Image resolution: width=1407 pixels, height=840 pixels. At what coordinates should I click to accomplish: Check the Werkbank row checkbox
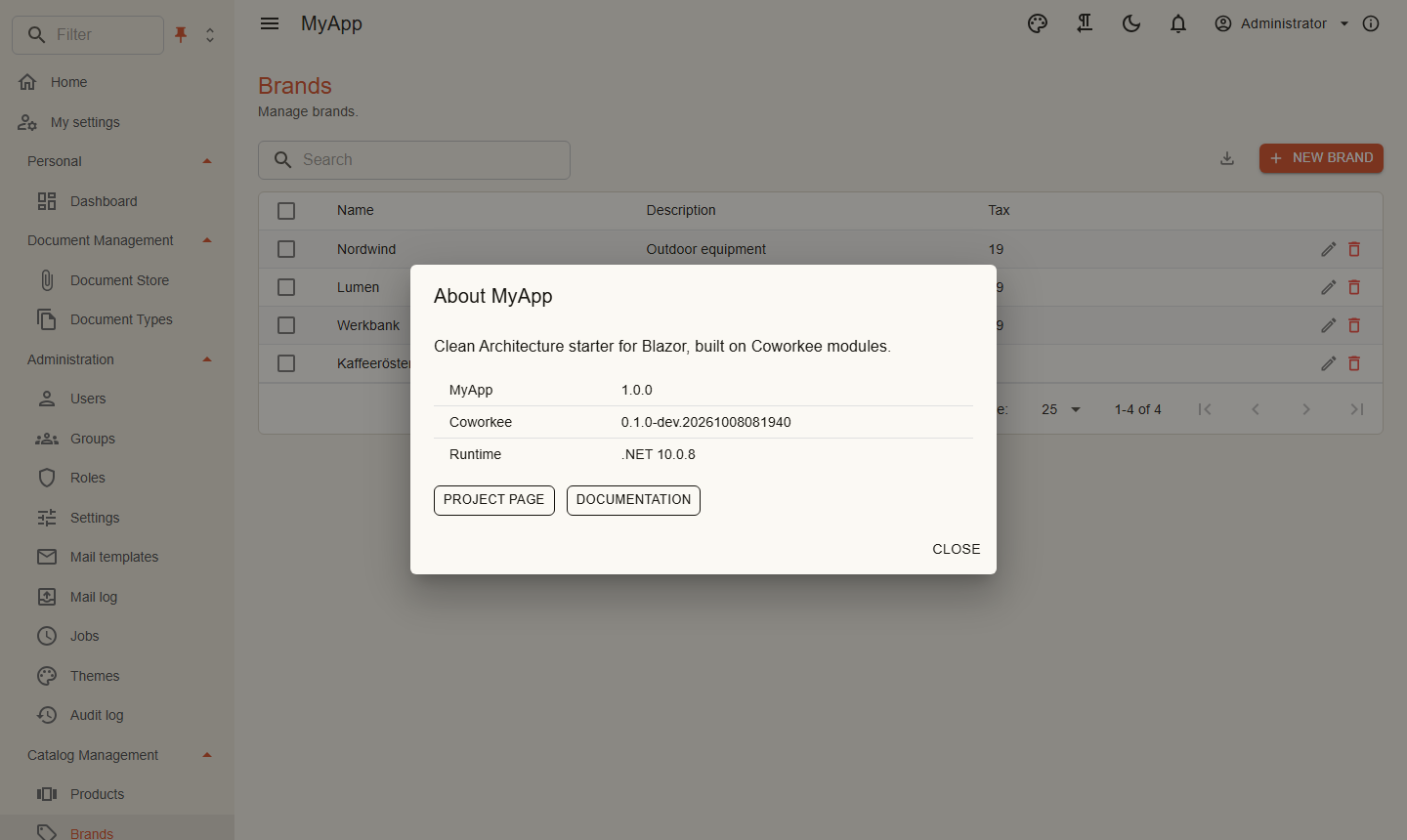point(286,325)
